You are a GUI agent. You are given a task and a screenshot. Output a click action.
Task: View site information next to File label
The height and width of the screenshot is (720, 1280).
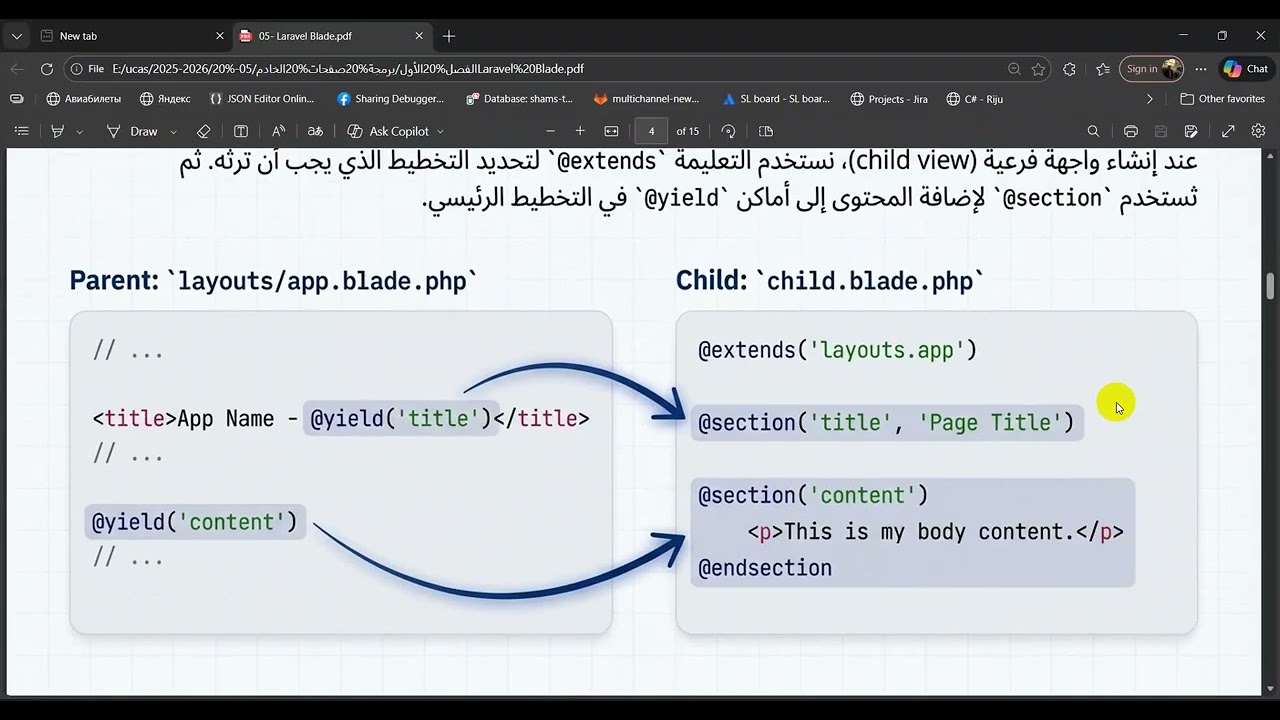87,69
